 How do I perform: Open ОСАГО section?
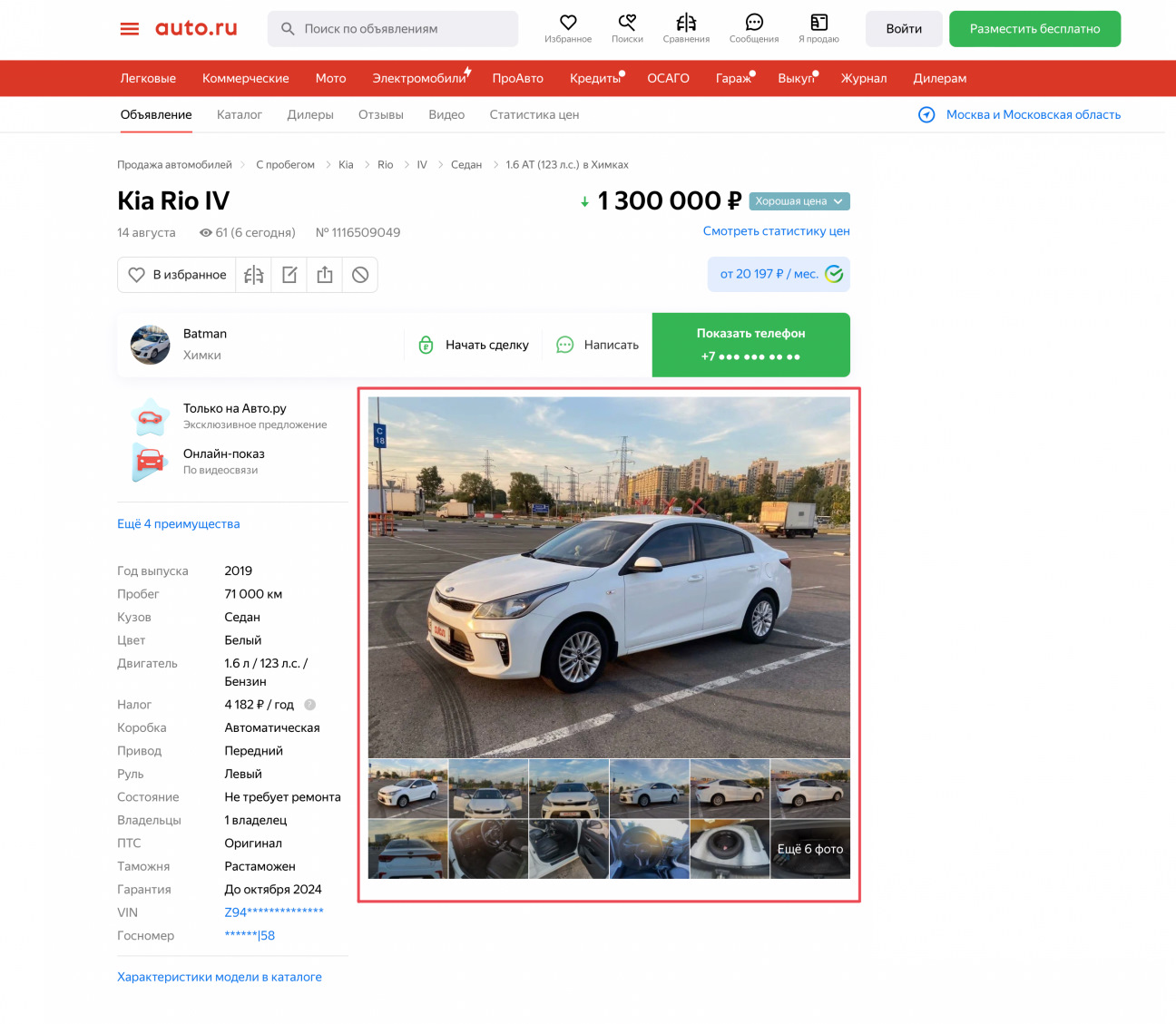[668, 78]
